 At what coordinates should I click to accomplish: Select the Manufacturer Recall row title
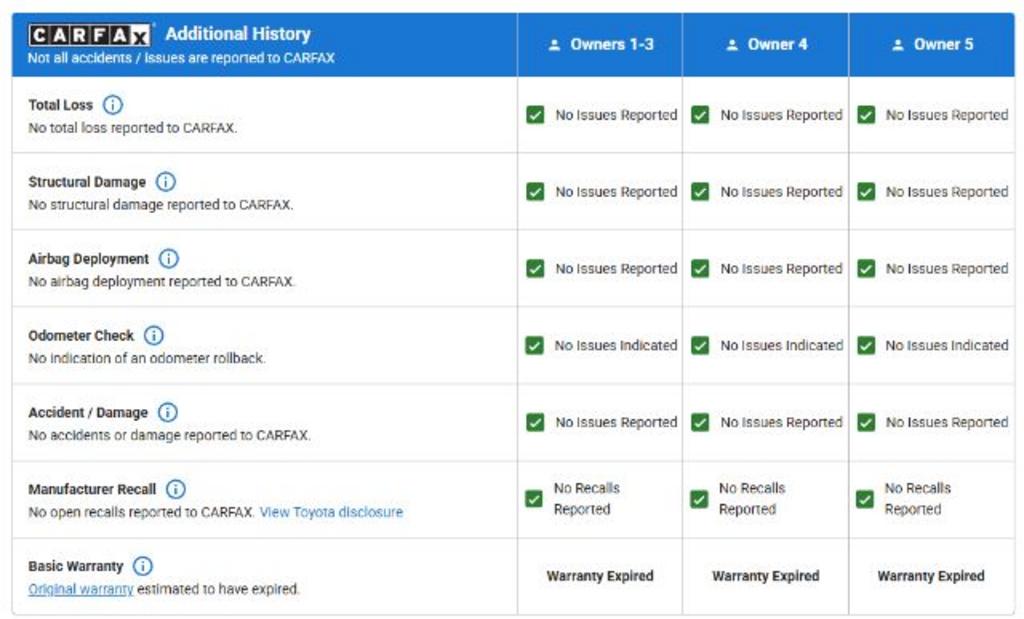click(92, 490)
